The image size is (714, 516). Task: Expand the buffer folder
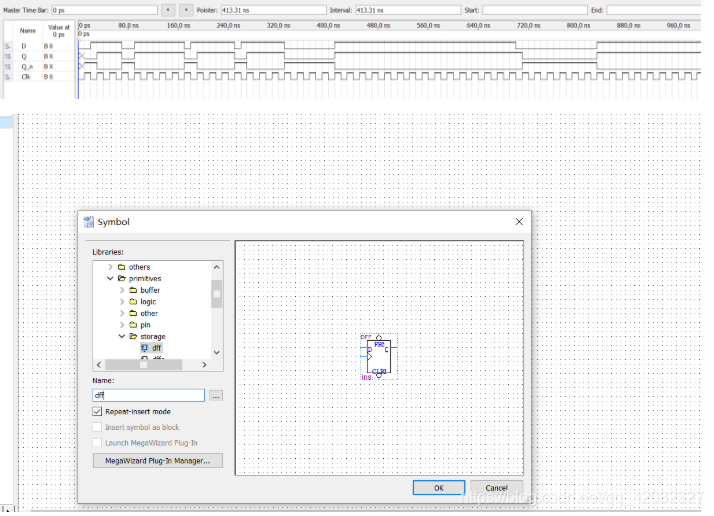click(x=122, y=290)
